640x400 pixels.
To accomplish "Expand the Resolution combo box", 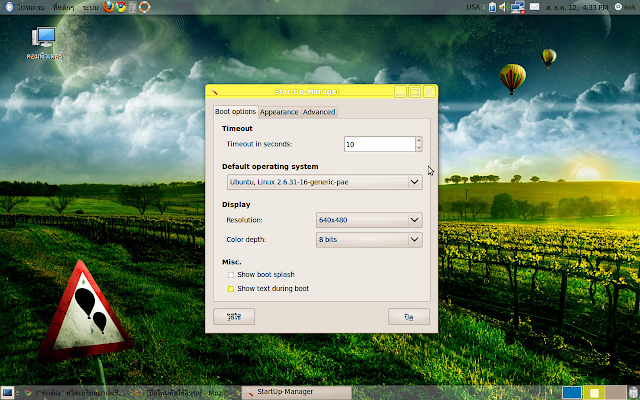I will (369, 220).
